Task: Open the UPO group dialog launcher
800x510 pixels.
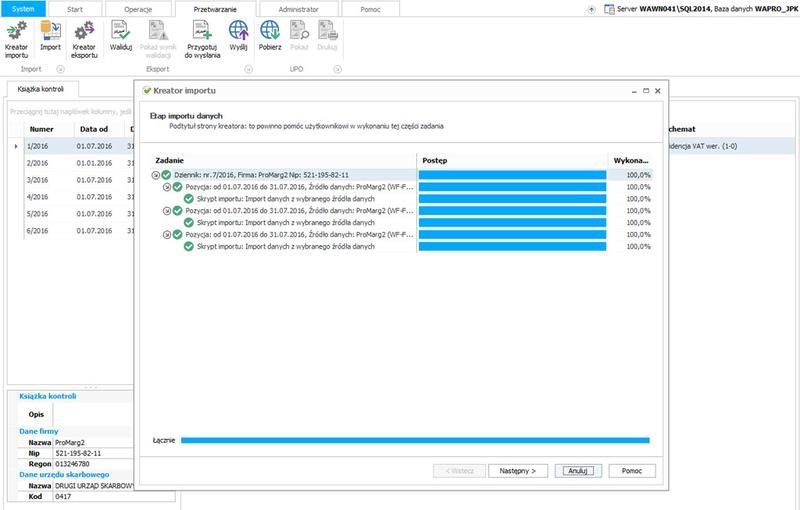Action: 337,69
